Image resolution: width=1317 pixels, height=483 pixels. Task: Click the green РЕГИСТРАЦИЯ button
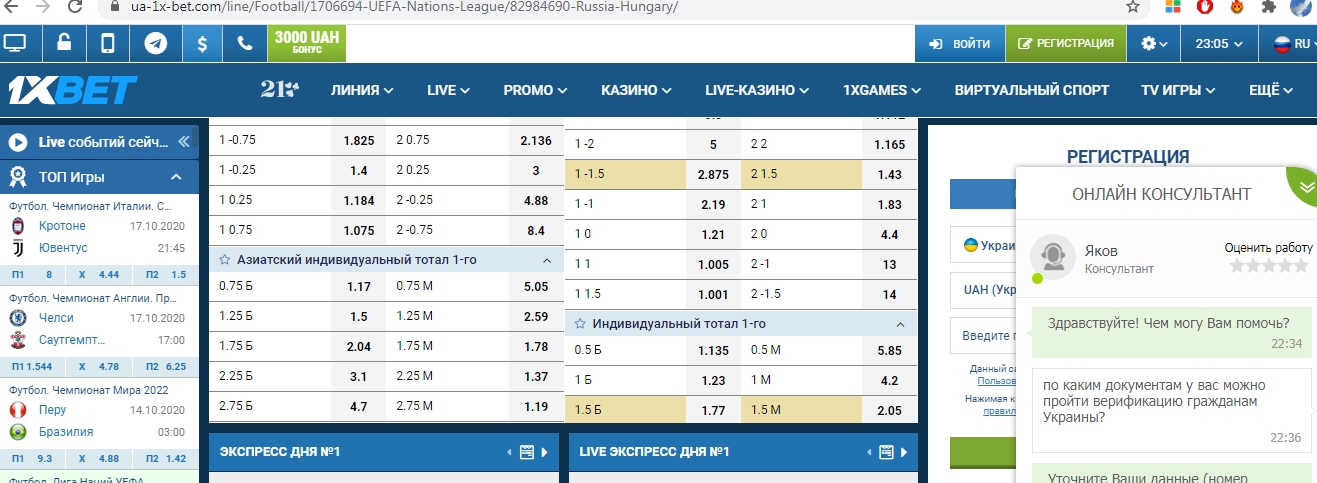[x=1066, y=44]
